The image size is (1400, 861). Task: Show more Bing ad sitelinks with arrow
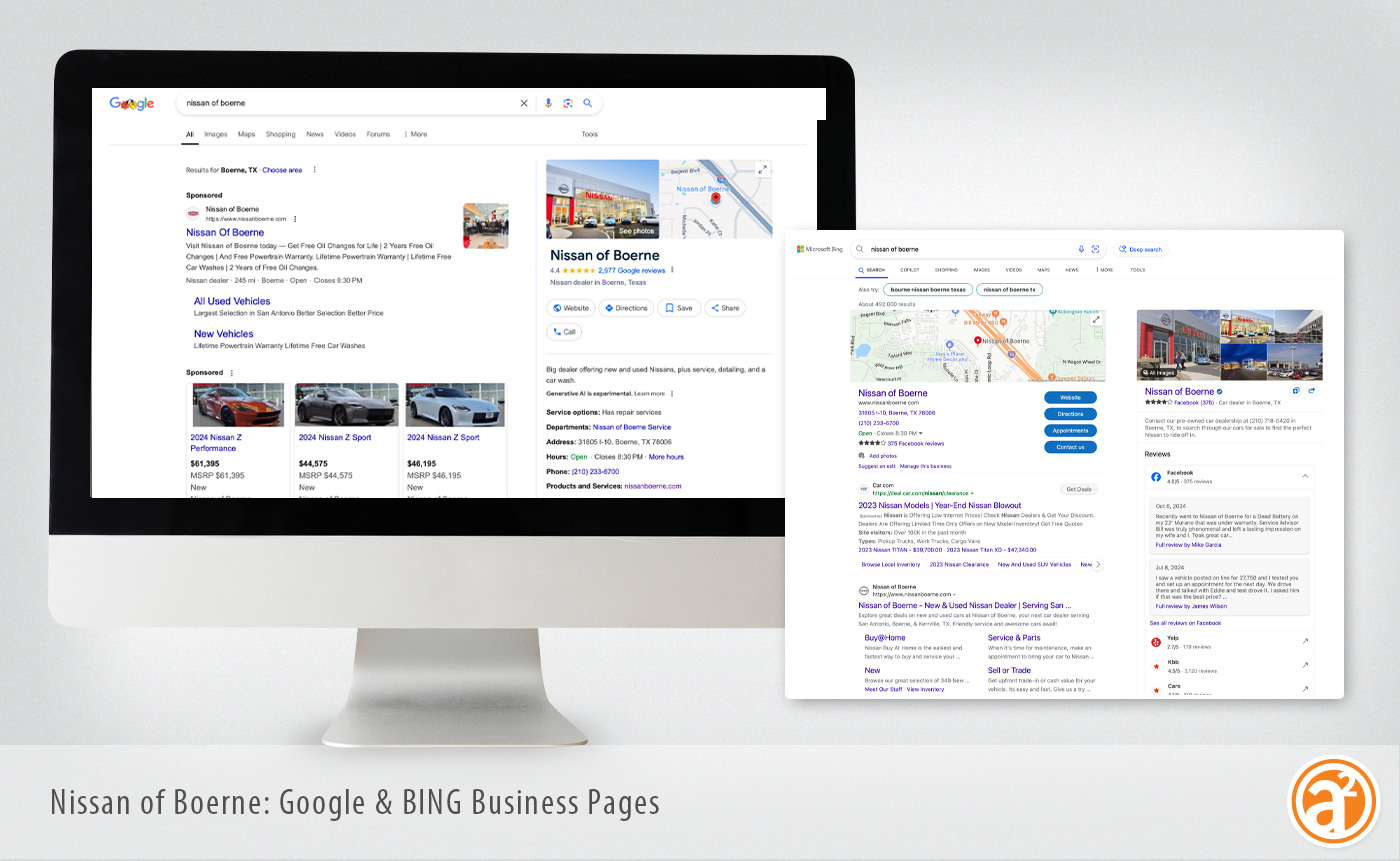coord(1097,564)
